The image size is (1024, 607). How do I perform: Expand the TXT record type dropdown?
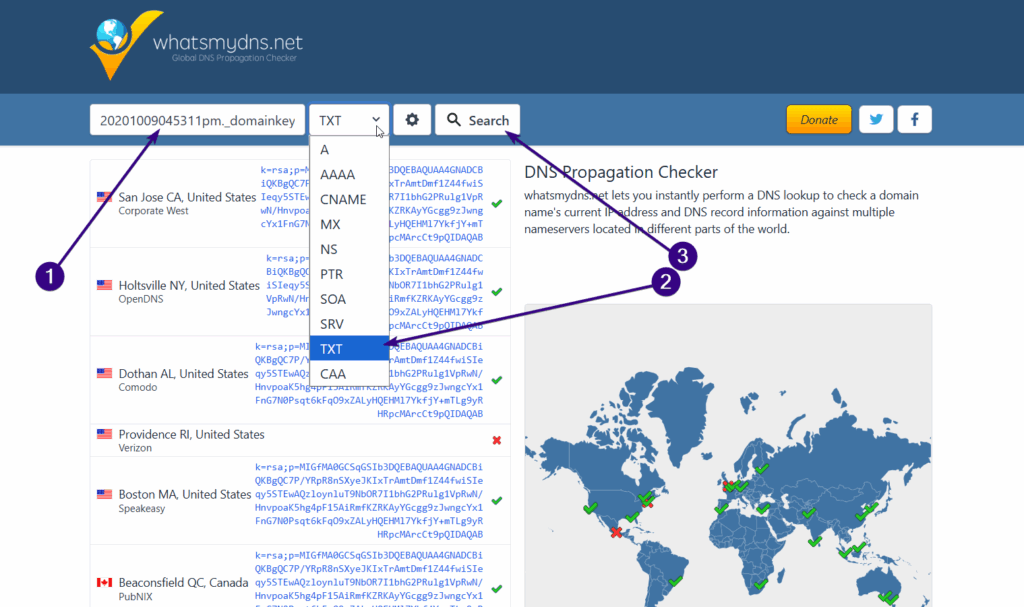349,120
